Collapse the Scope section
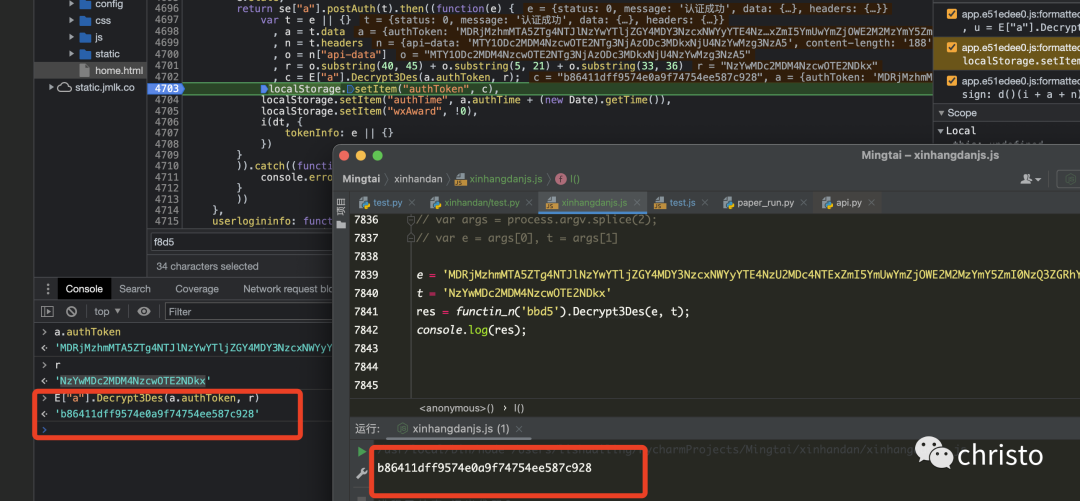 pyautogui.click(x=941, y=113)
